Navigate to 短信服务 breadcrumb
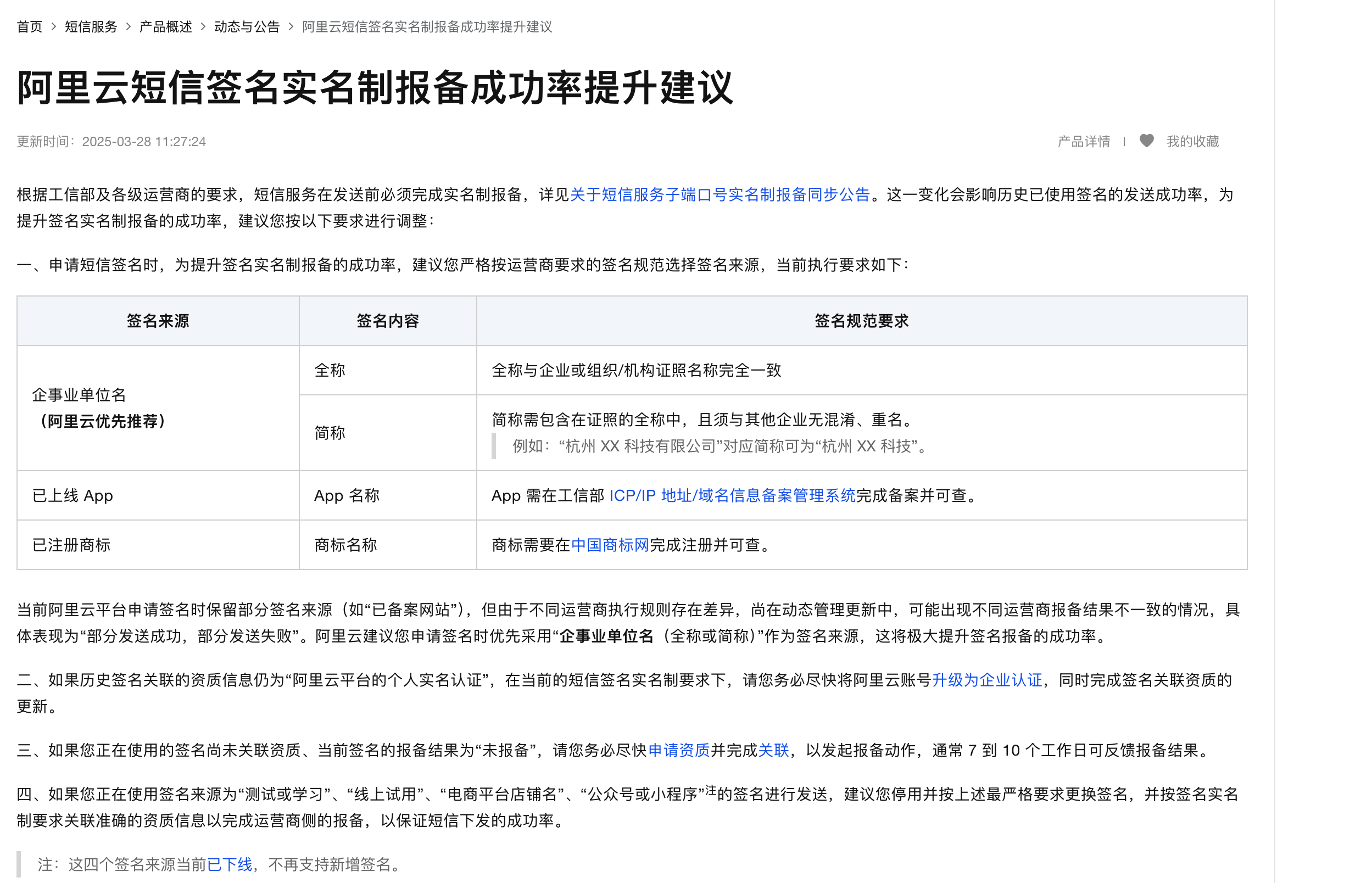The height and width of the screenshot is (883, 1372). [91, 27]
